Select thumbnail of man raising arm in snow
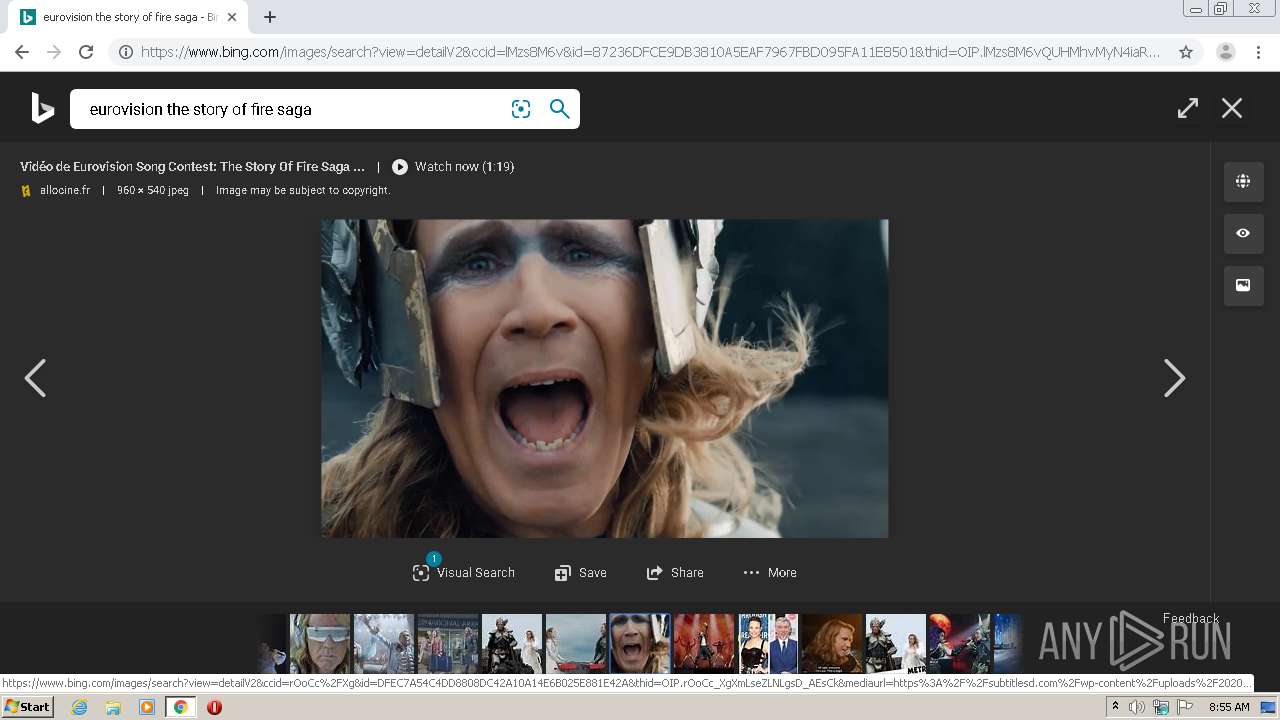Viewport: 1280px width, 720px height. pyautogui.click(x=383, y=643)
